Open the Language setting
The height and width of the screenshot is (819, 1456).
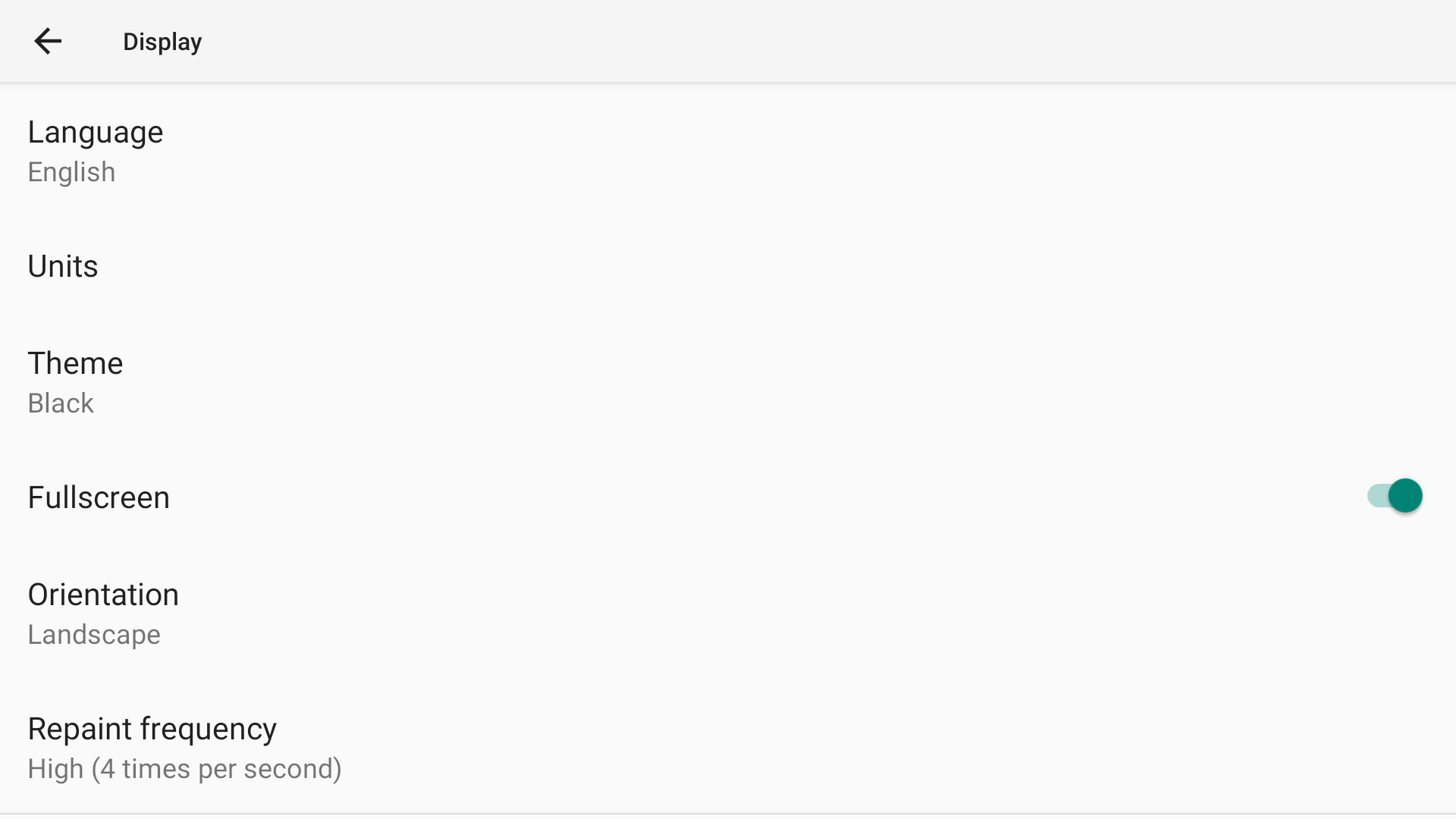(x=728, y=151)
